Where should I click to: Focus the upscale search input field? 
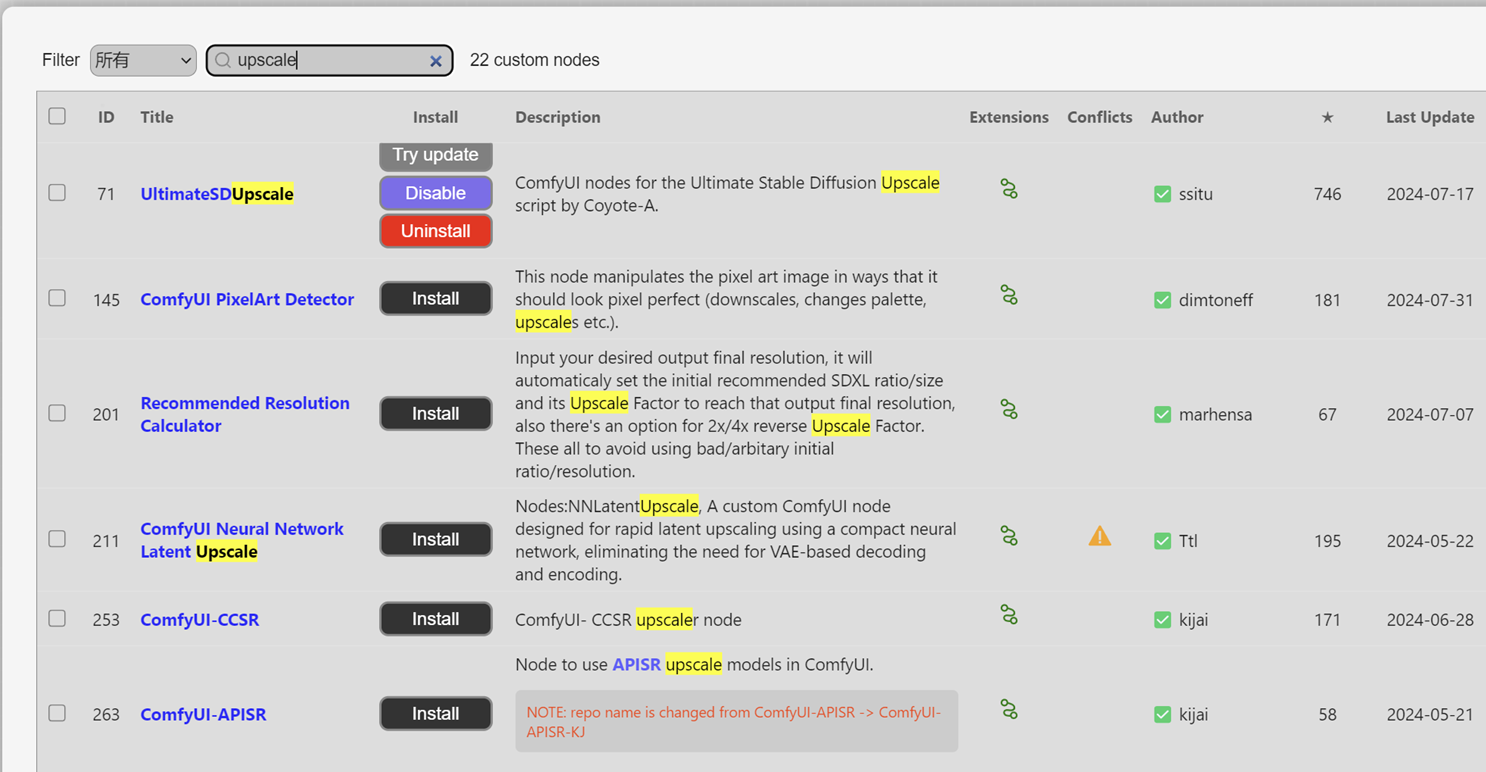tap(330, 60)
